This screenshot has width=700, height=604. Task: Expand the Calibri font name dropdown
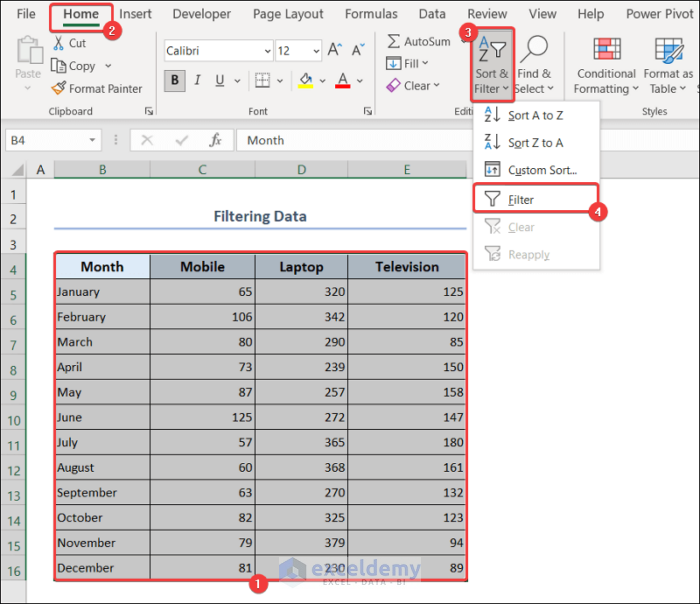click(267, 51)
